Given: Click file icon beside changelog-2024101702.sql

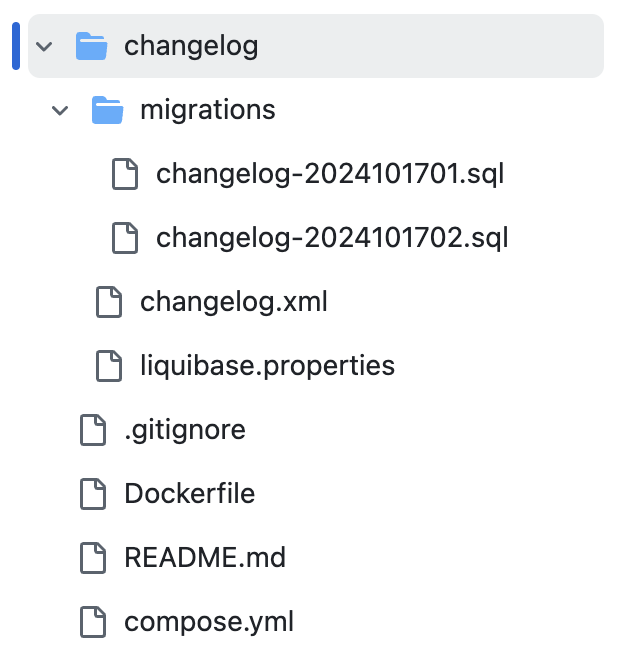Looking at the screenshot, I should pyautogui.click(x=125, y=238).
